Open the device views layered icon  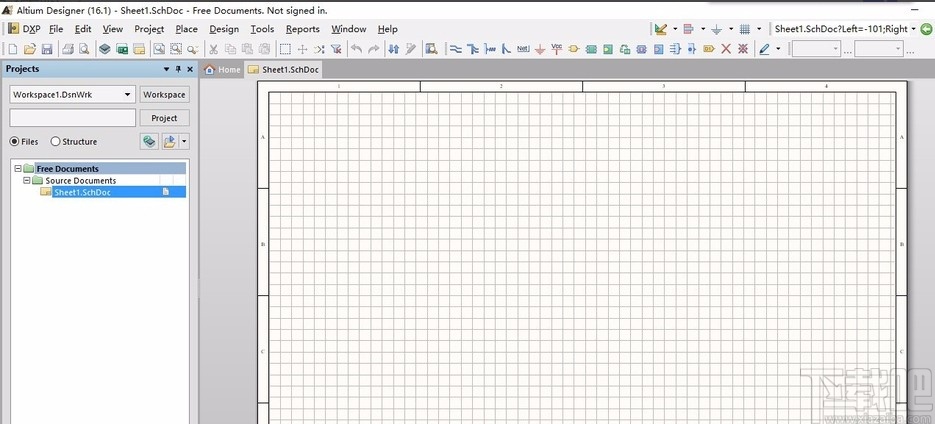(x=105, y=49)
